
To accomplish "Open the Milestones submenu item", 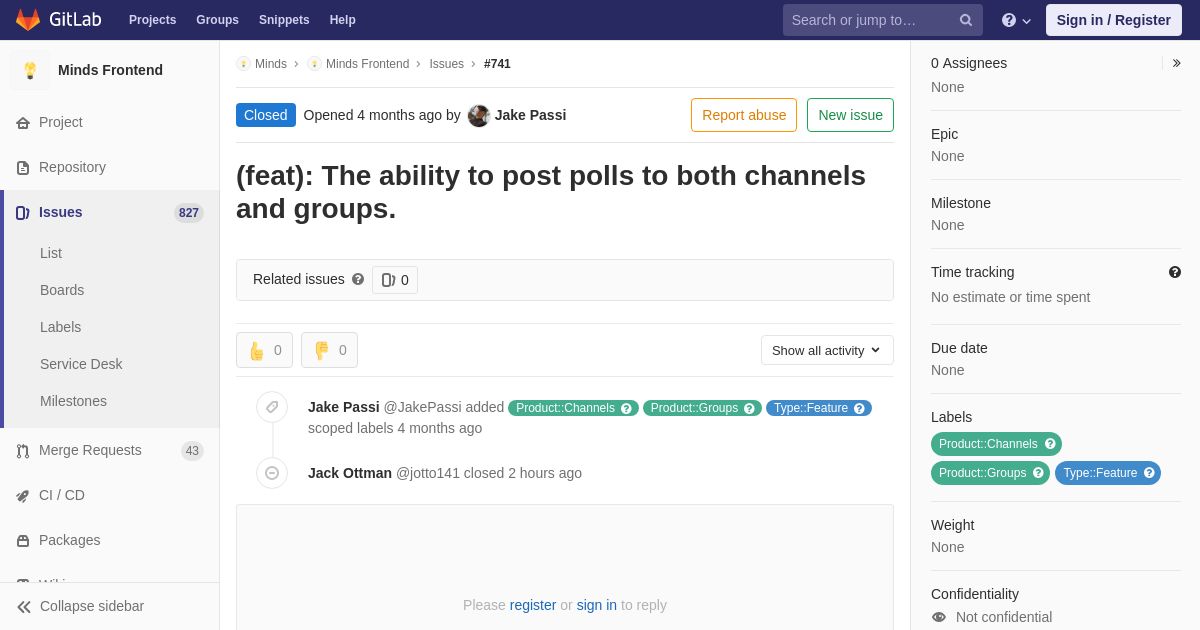I will (73, 401).
